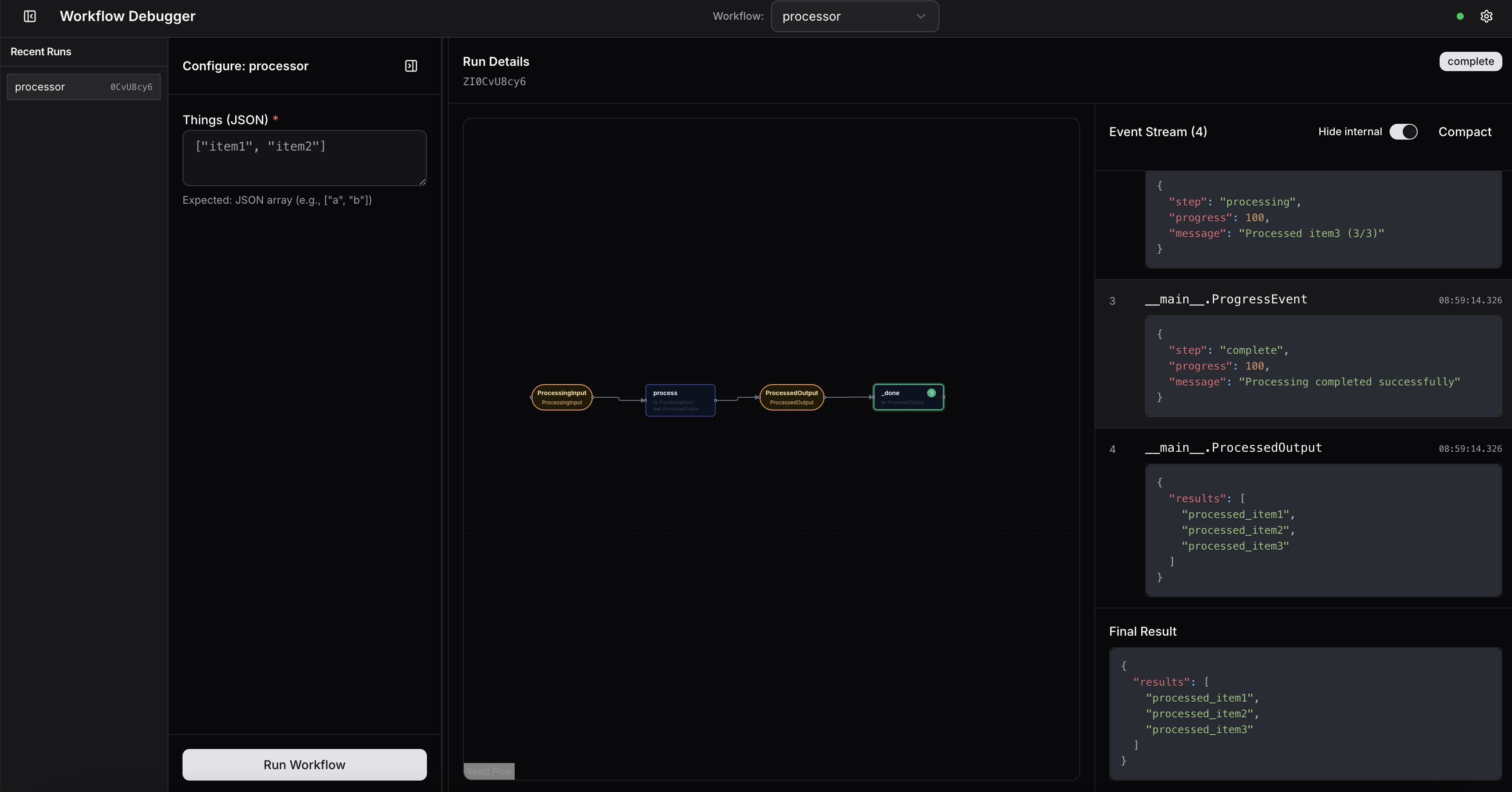Enable Compact view for Event Stream
The width and height of the screenshot is (1512, 792).
pyautogui.click(x=1465, y=132)
